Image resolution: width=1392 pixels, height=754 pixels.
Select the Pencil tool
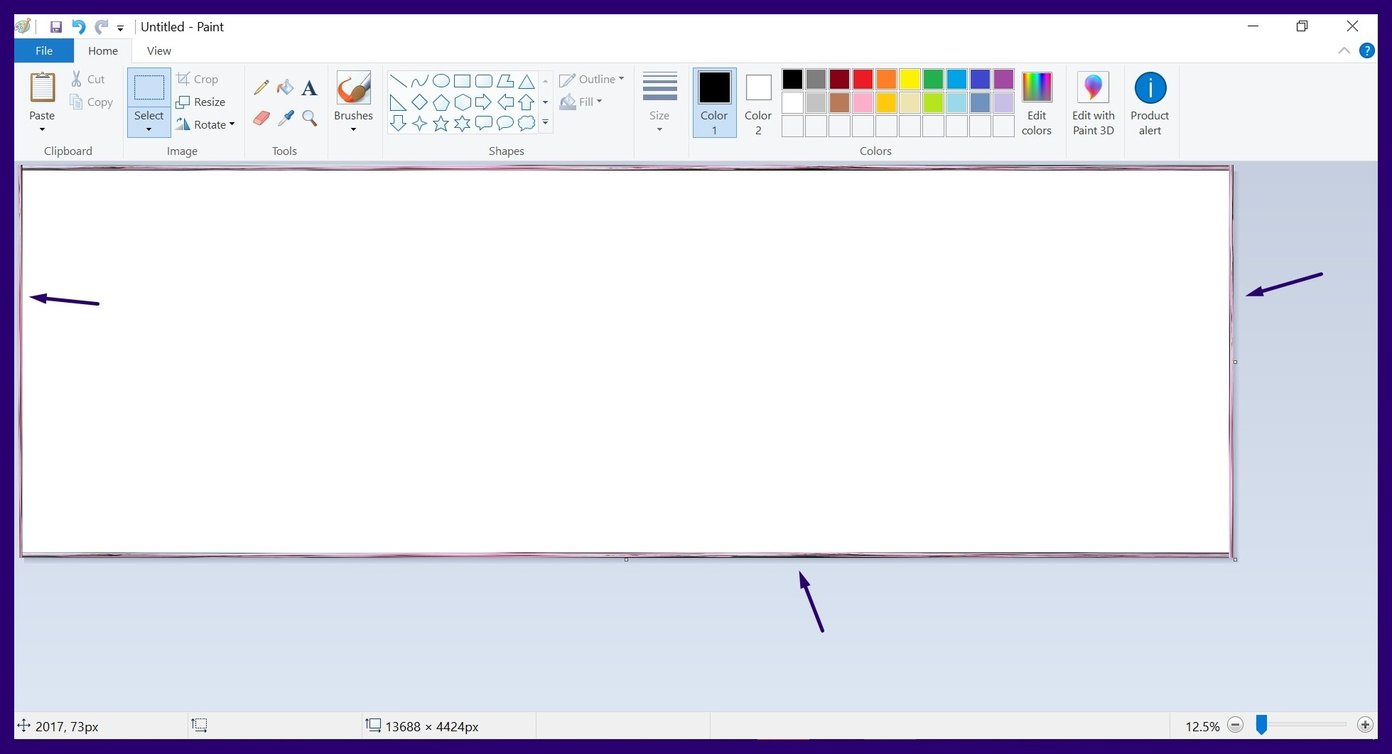(x=261, y=87)
